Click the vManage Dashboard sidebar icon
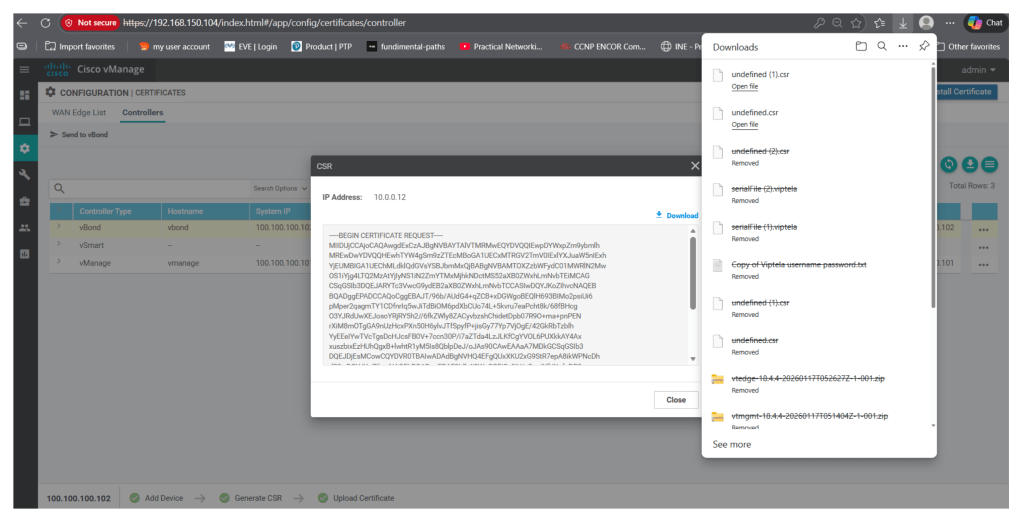This screenshot has height=522, width=1023. point(25,95)
